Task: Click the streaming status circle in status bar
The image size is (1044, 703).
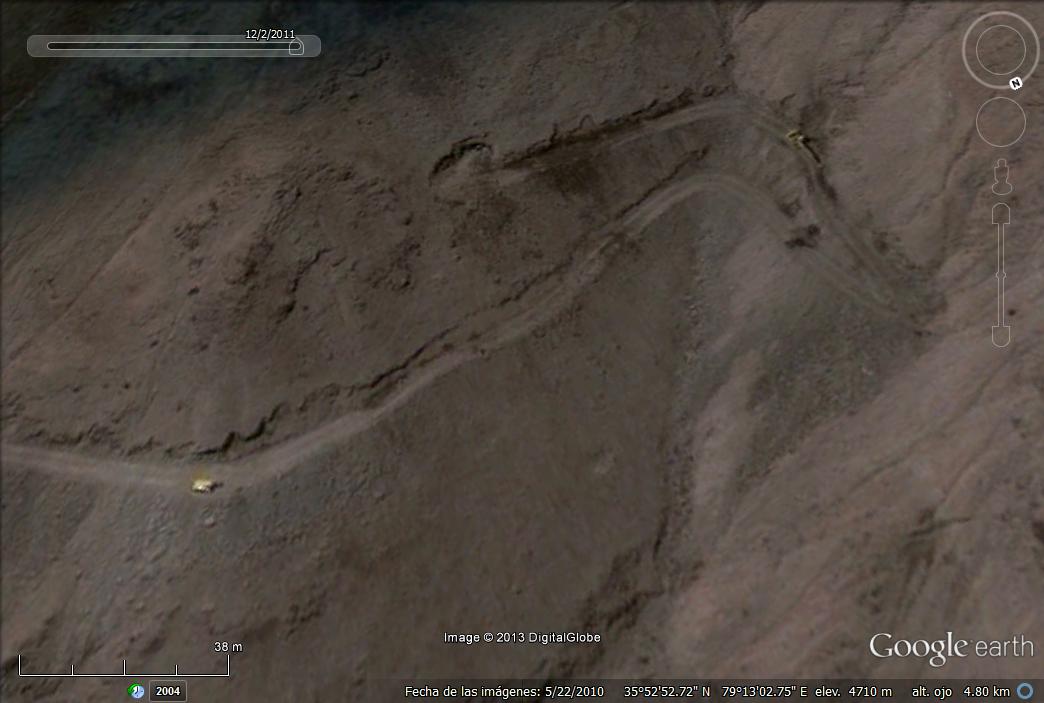Action: (x=1026, y=691)
